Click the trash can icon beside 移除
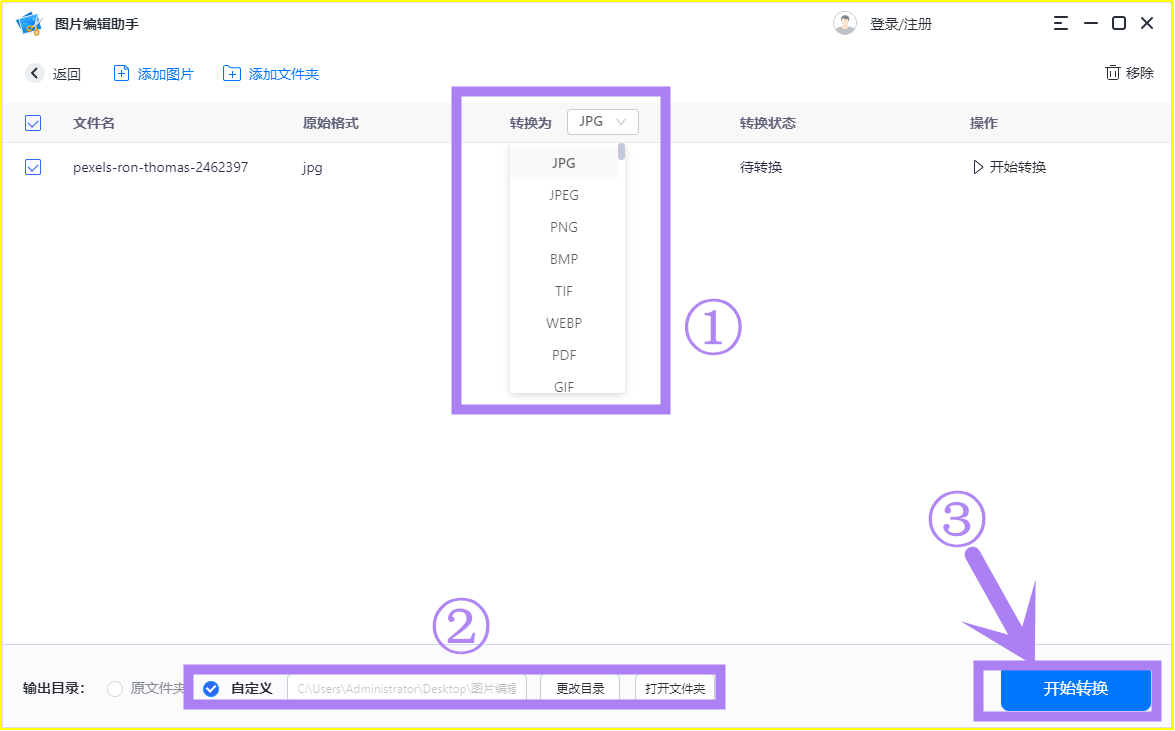1175x731 pixels. click(x=1112, y=73)
